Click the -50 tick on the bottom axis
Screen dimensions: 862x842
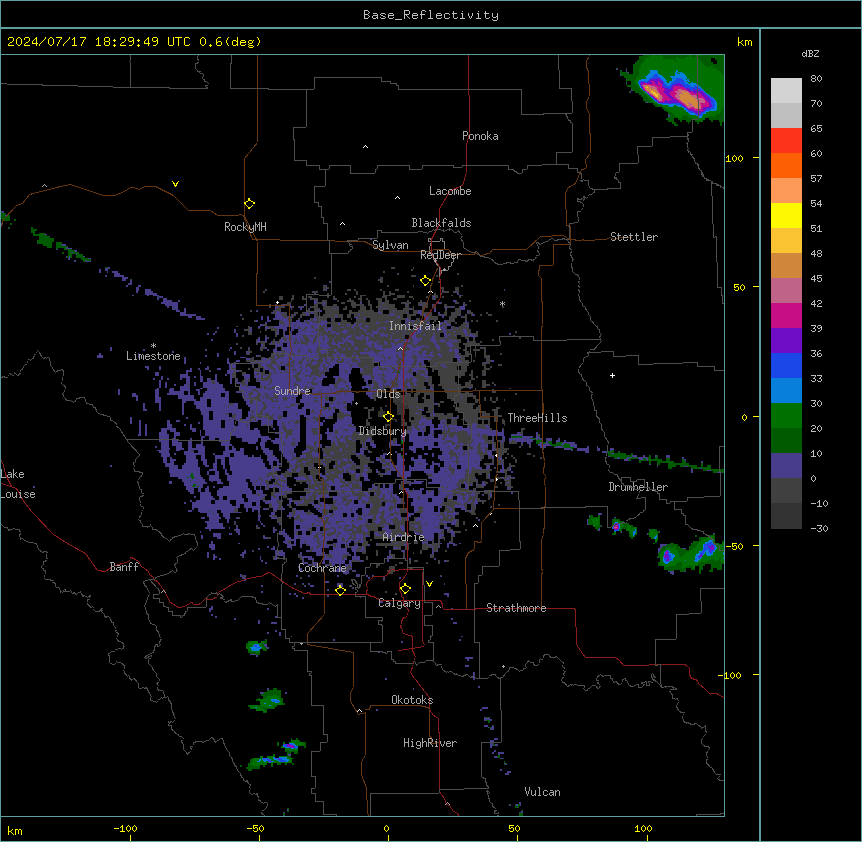(255, 828)
